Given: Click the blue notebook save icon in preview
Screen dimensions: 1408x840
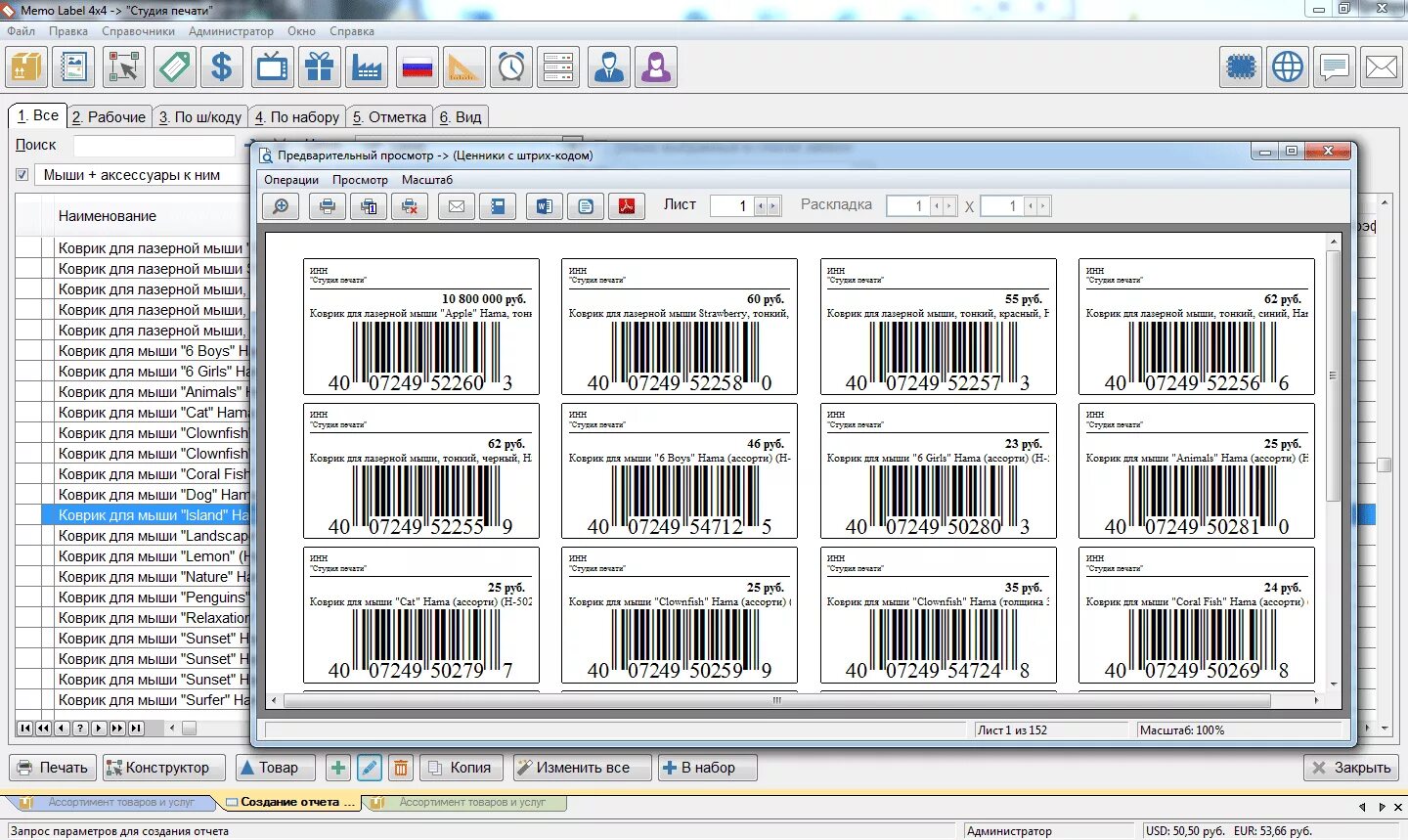Looking at the screenshot, I should pyautogui.click(x=498, y=206).
